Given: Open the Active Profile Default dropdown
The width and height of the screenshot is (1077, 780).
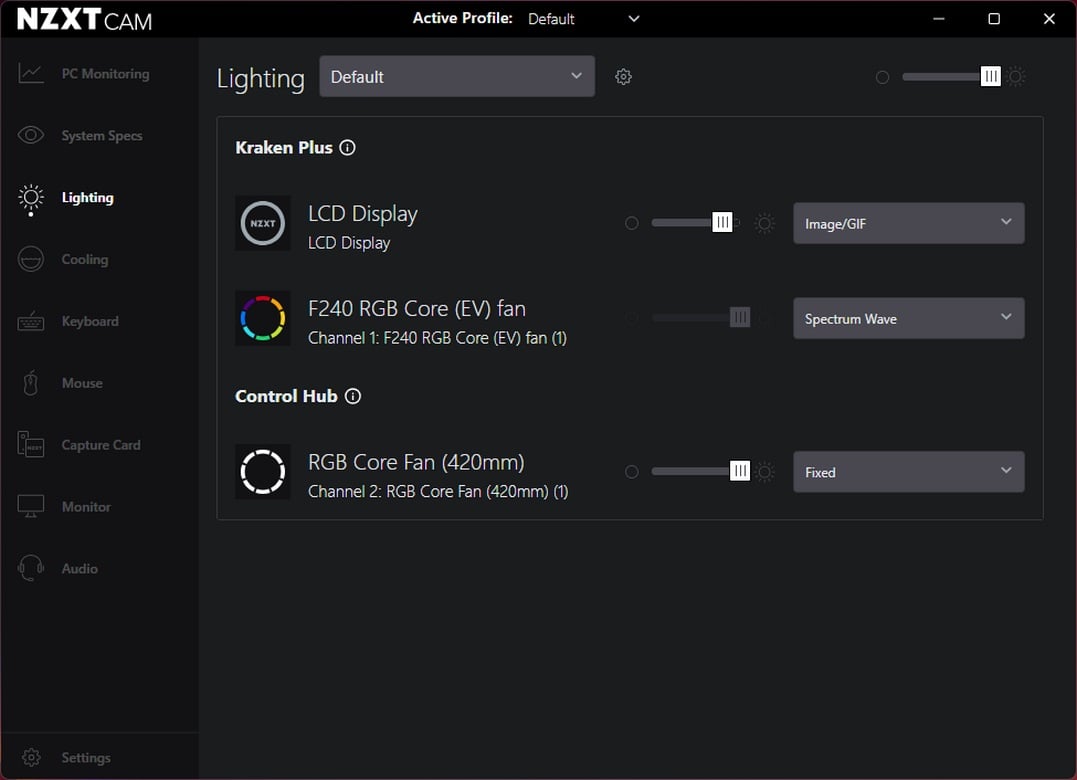Looking at the screenshot, I should tap(584, 19).
